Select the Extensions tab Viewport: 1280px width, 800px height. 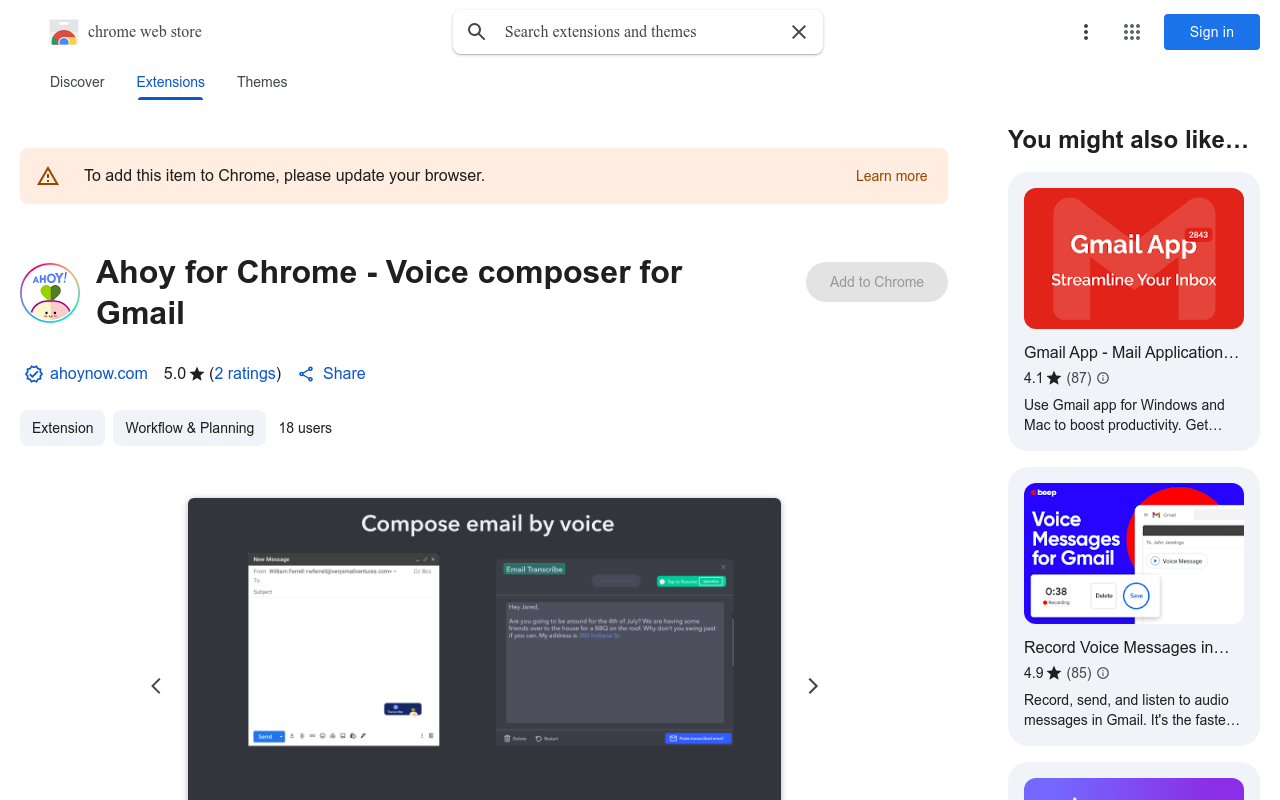[171, 82]
